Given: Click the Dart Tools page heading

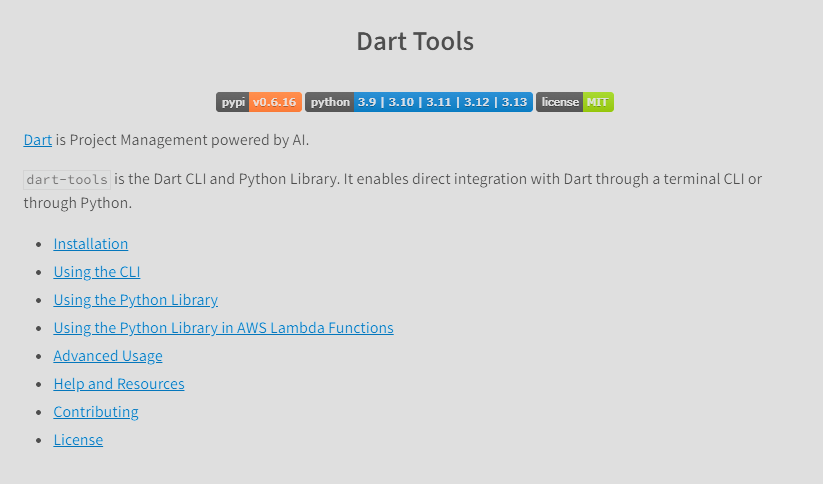Looking at the screenshot, I should [x=415, y=41].
